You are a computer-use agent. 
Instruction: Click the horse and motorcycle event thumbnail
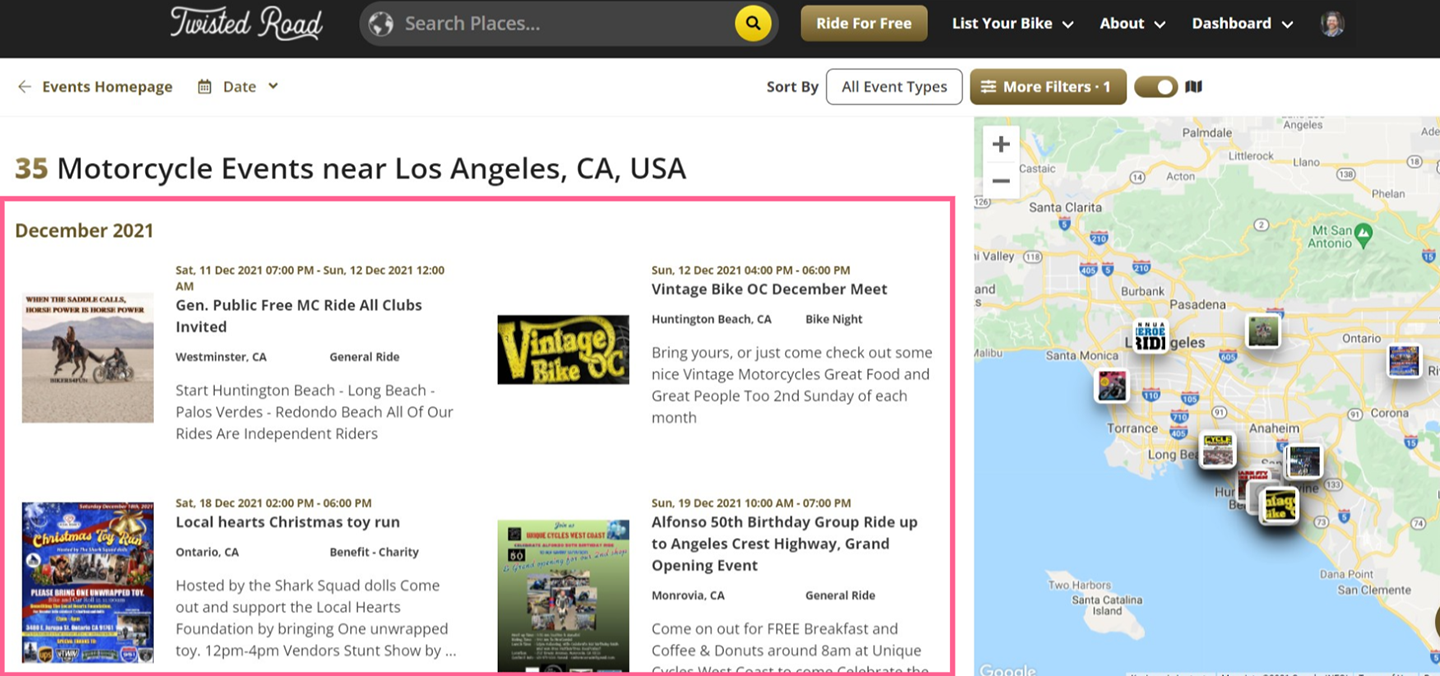[x=88, y=357]
